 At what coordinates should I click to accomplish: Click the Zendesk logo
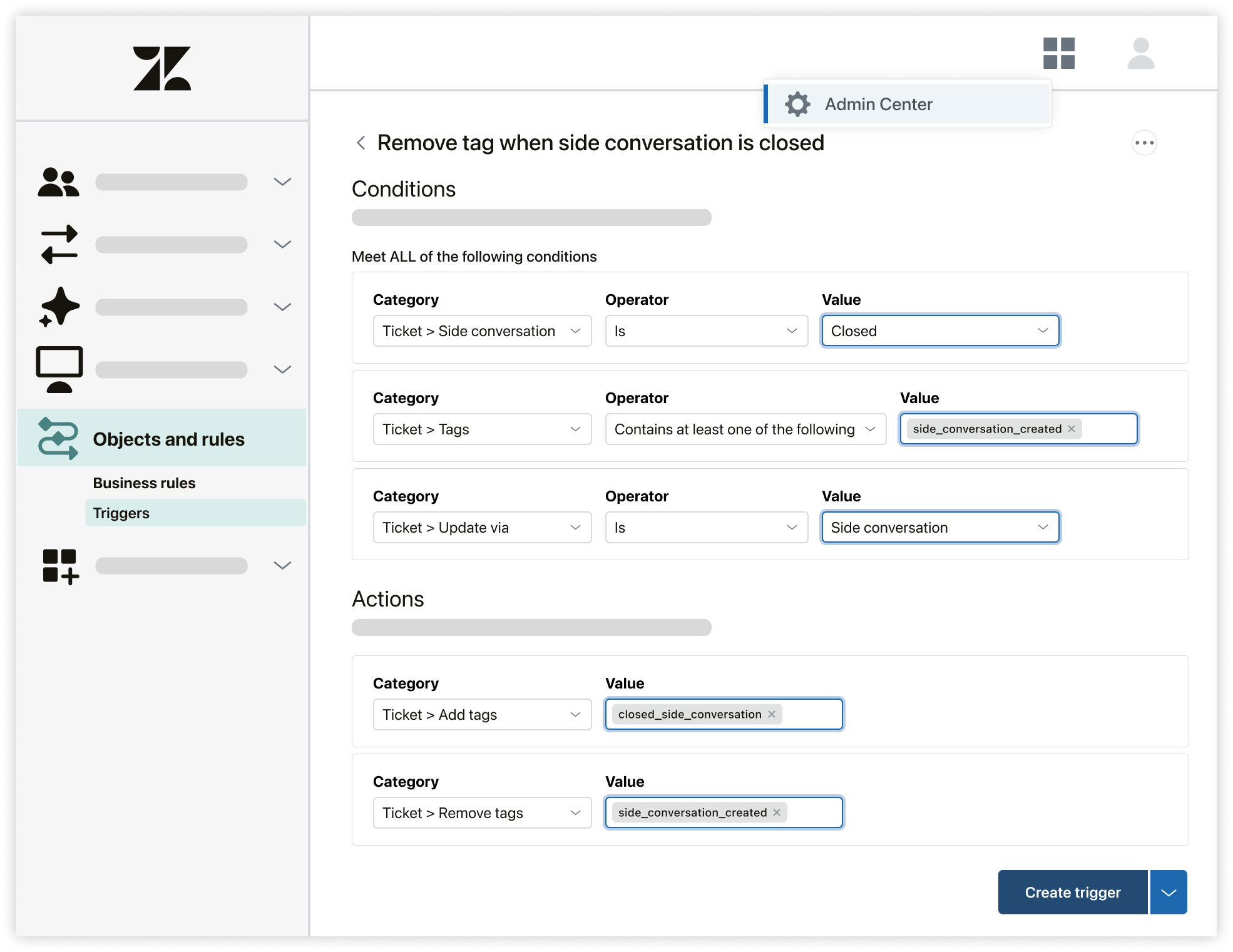(161, 68)
